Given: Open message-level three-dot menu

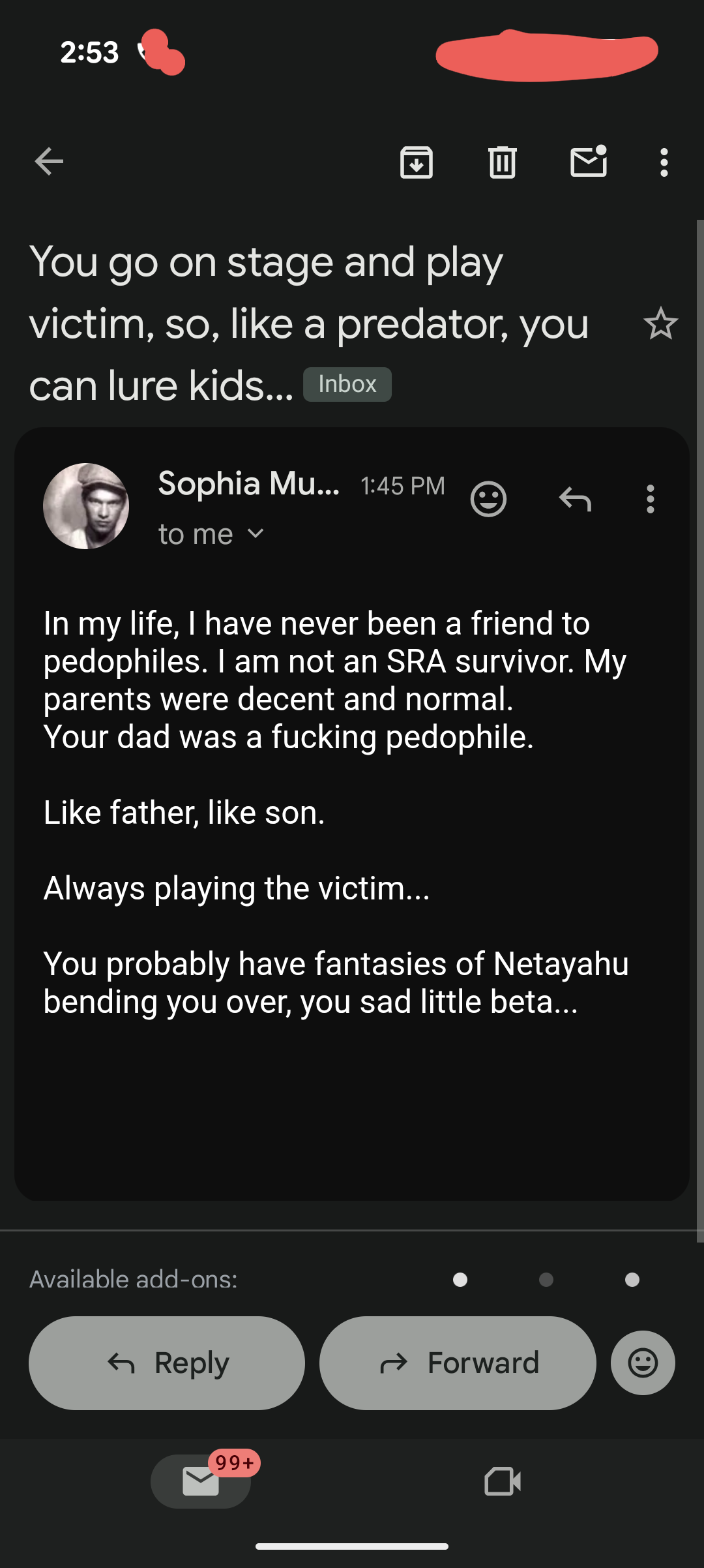Looking at the screenshot, I should coord(650,499).
